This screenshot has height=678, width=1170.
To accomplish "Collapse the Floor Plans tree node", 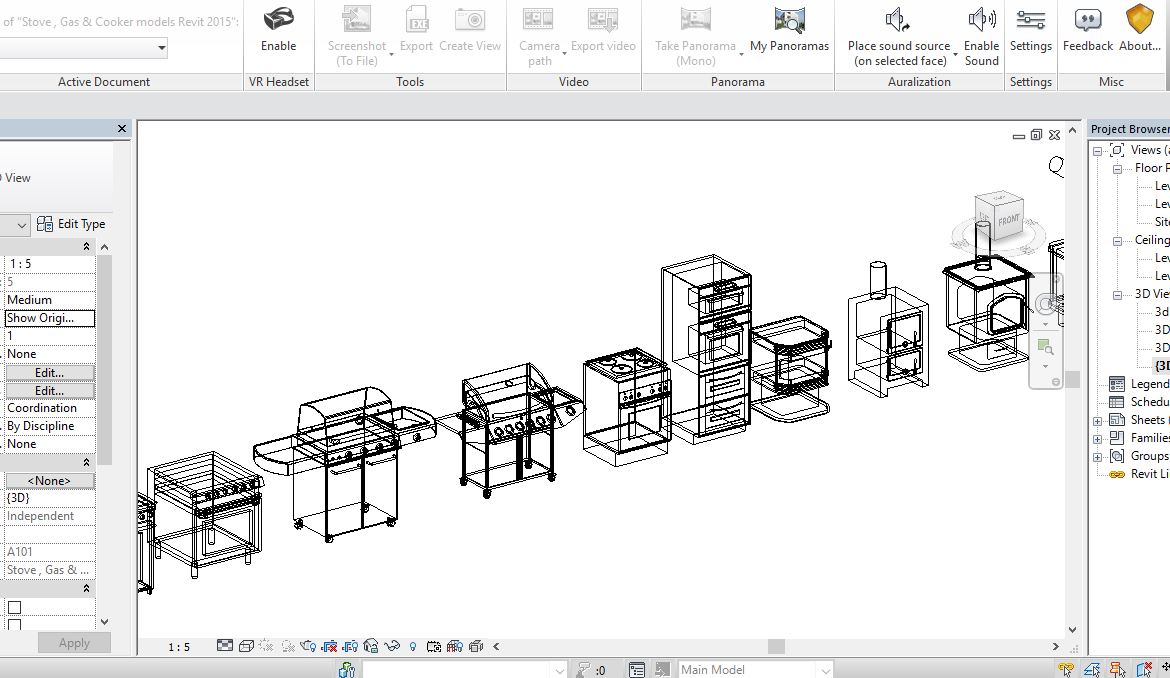I will (x=1115, y=169).
